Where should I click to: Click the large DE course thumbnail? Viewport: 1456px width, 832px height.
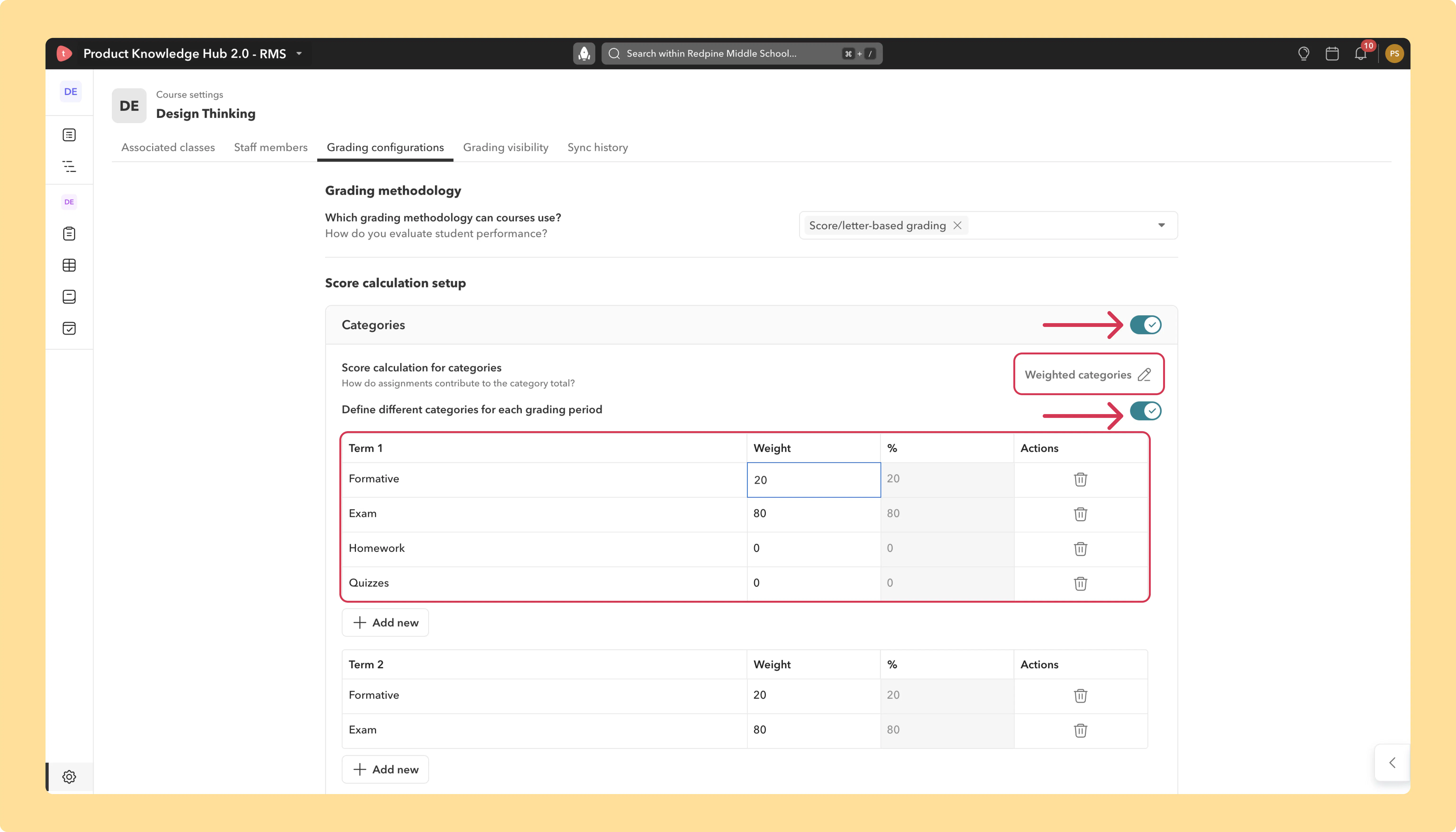point(129,106)
